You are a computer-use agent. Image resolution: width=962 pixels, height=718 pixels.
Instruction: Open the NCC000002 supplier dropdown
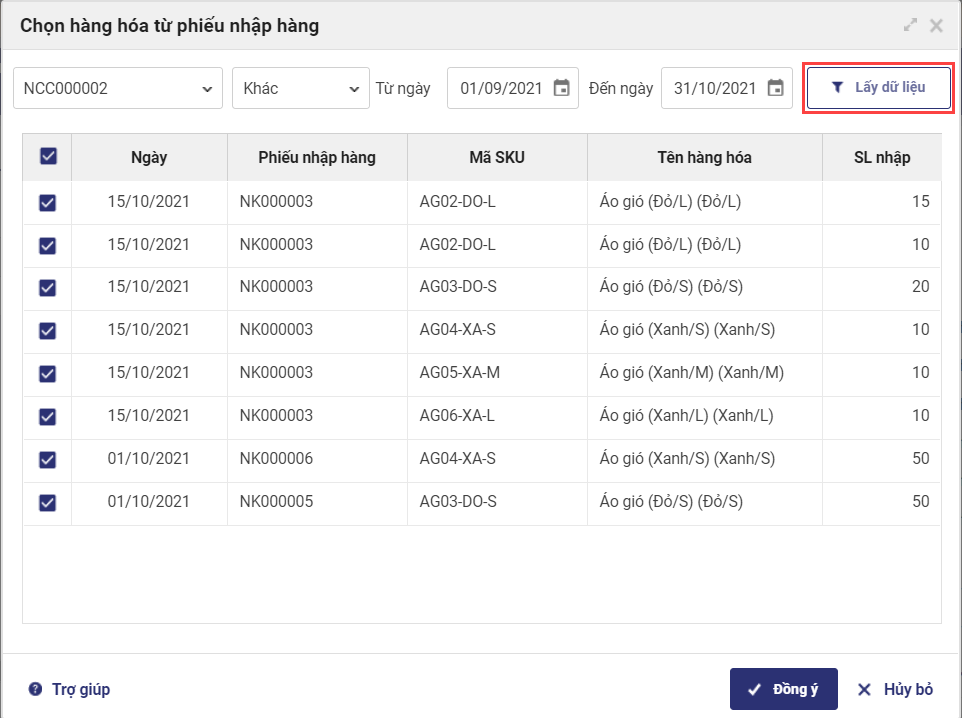118,88
